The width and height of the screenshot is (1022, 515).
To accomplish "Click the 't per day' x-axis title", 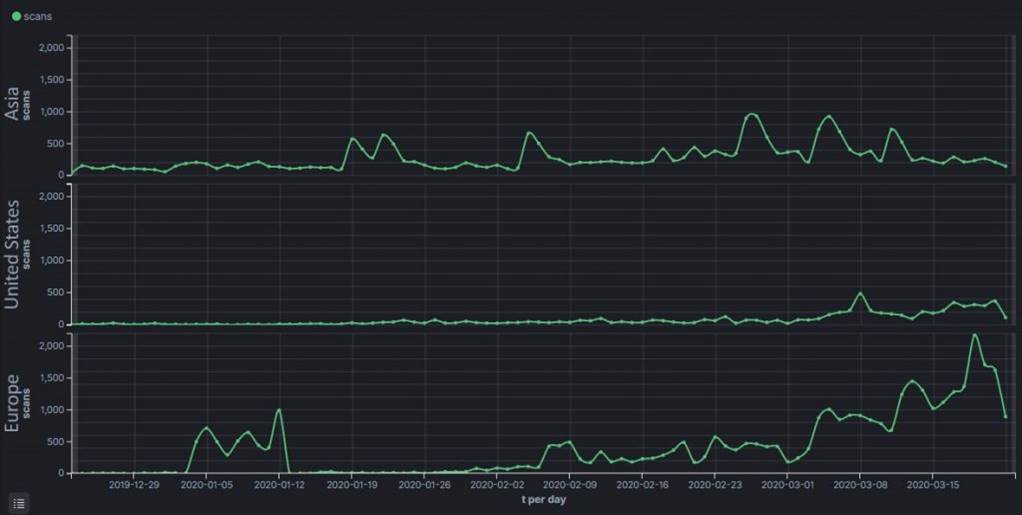I will pos(546,497).
